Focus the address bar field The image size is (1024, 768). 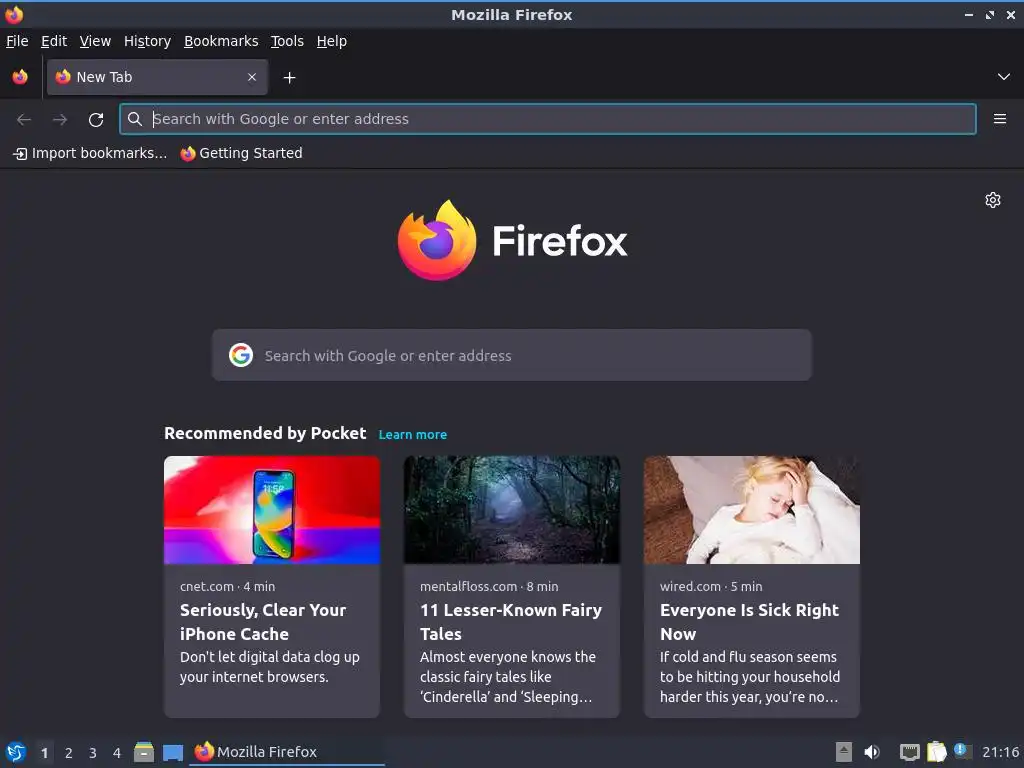pos(547,119)
